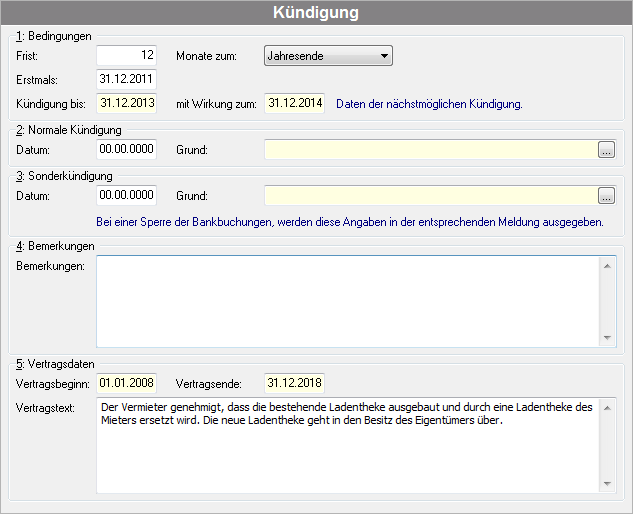
Task: Open Grund browse button for Sonderkündigung
Action: (606, 195)
